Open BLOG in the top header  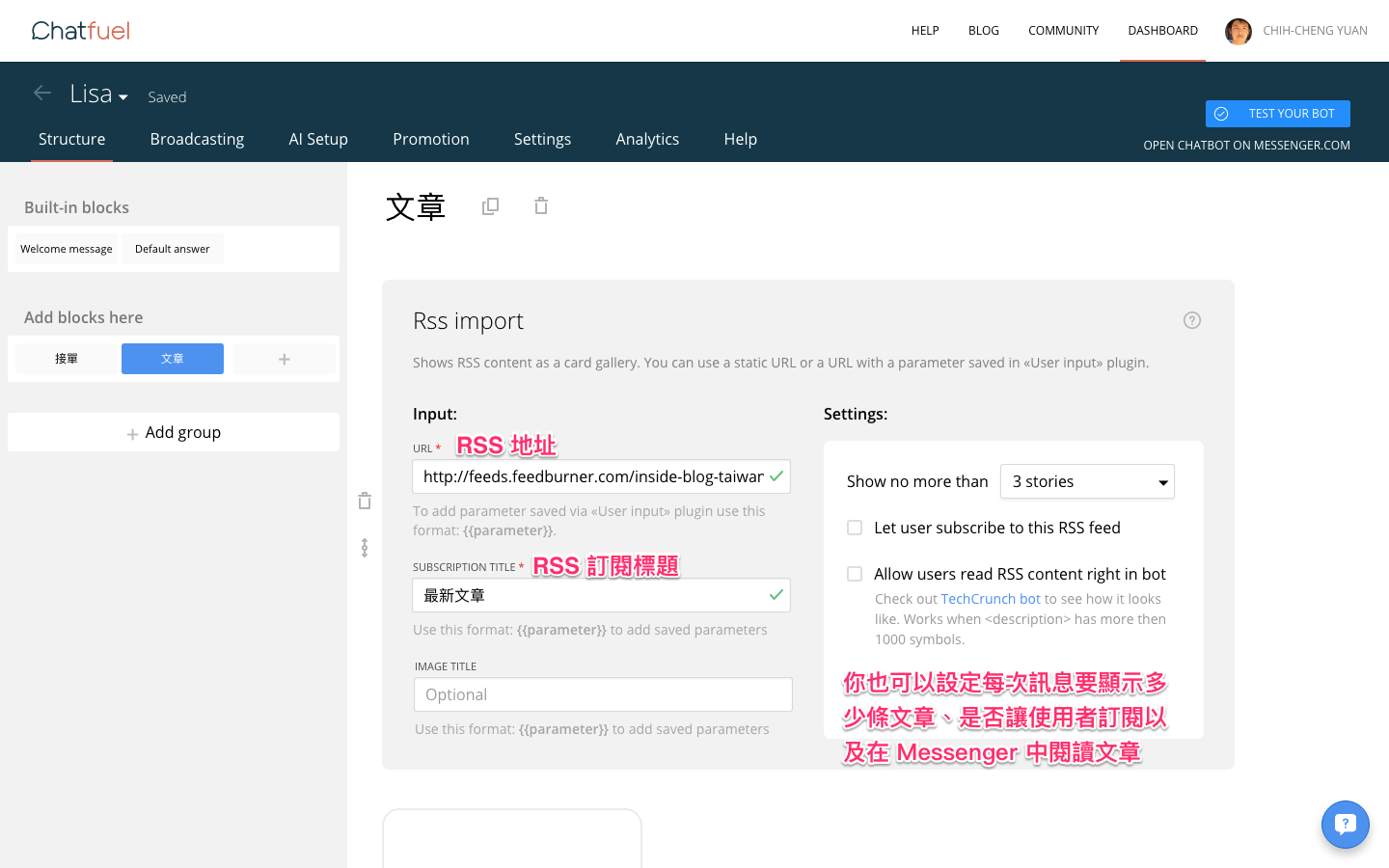pos(984,31)
